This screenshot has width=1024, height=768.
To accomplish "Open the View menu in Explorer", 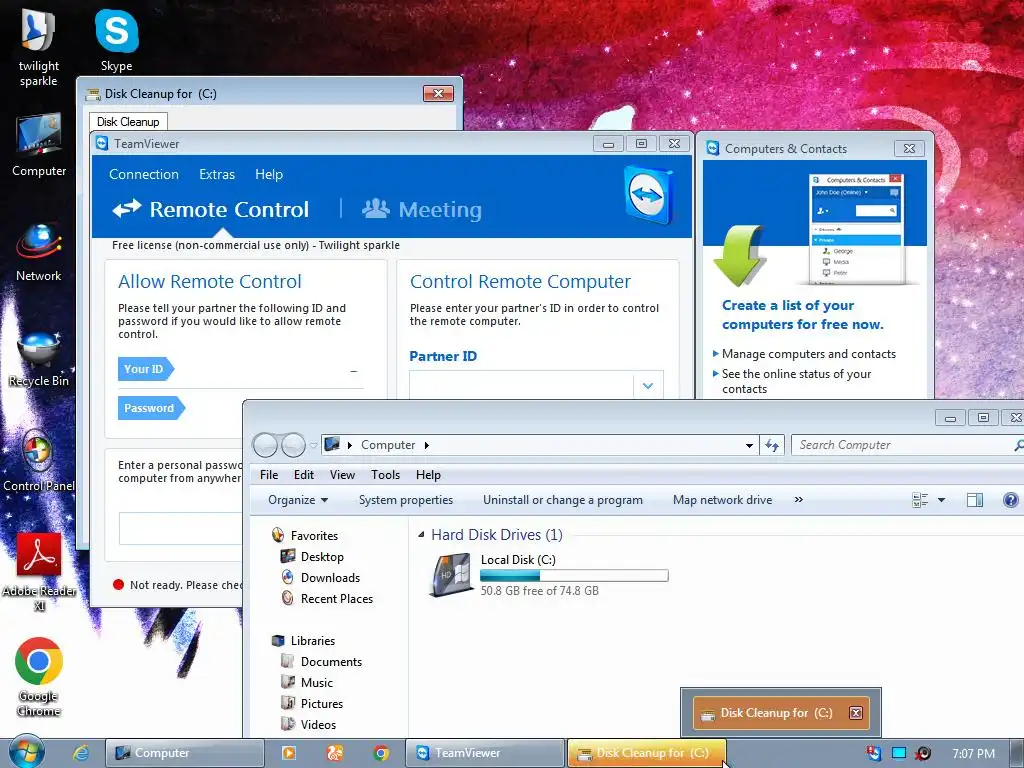I will (342, 475).
